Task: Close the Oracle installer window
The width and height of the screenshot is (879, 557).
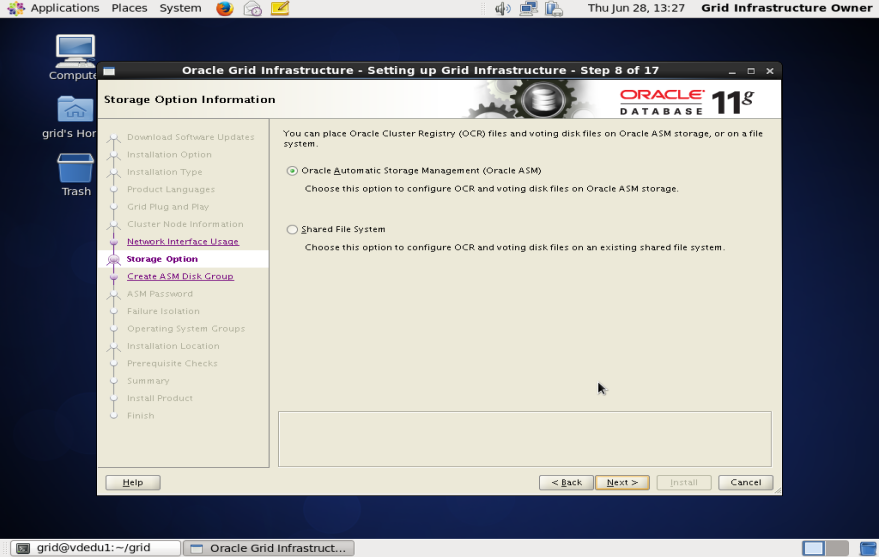Action: (x=770, y=71)
